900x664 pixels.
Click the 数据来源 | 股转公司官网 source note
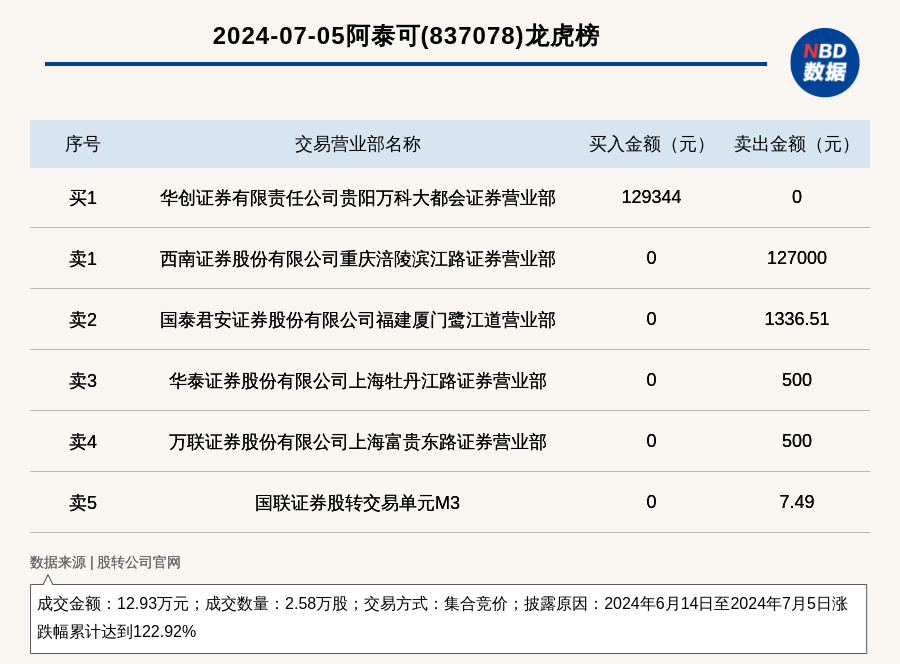105,562
